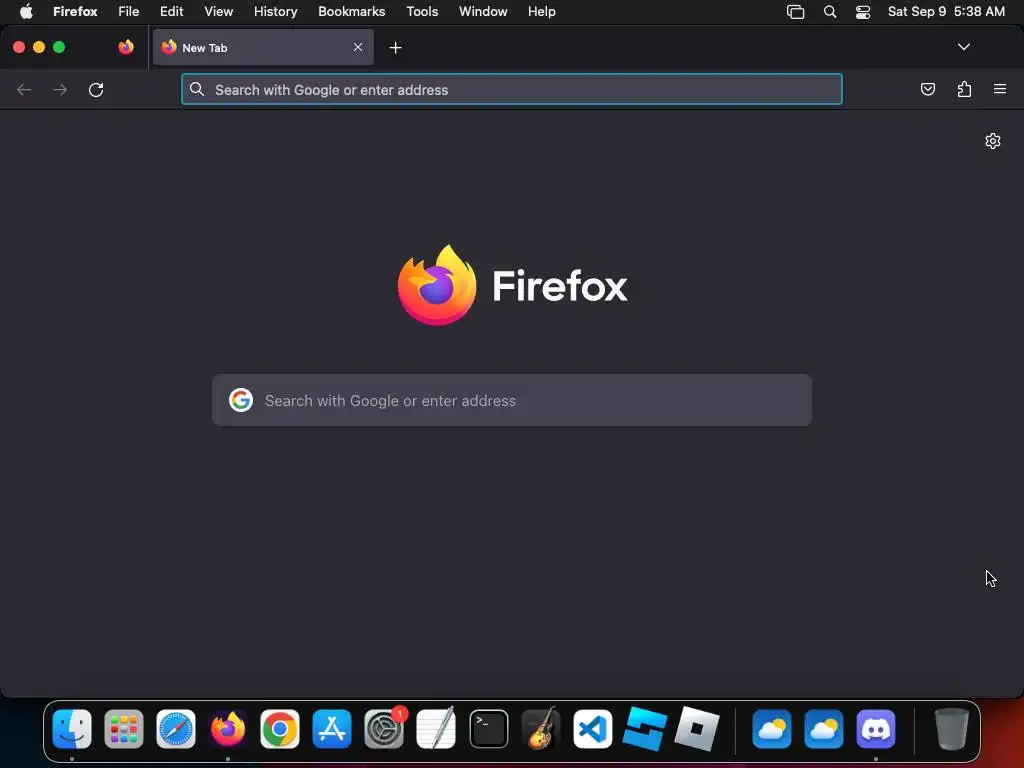Open the Help menu

(x=541, y=11)
